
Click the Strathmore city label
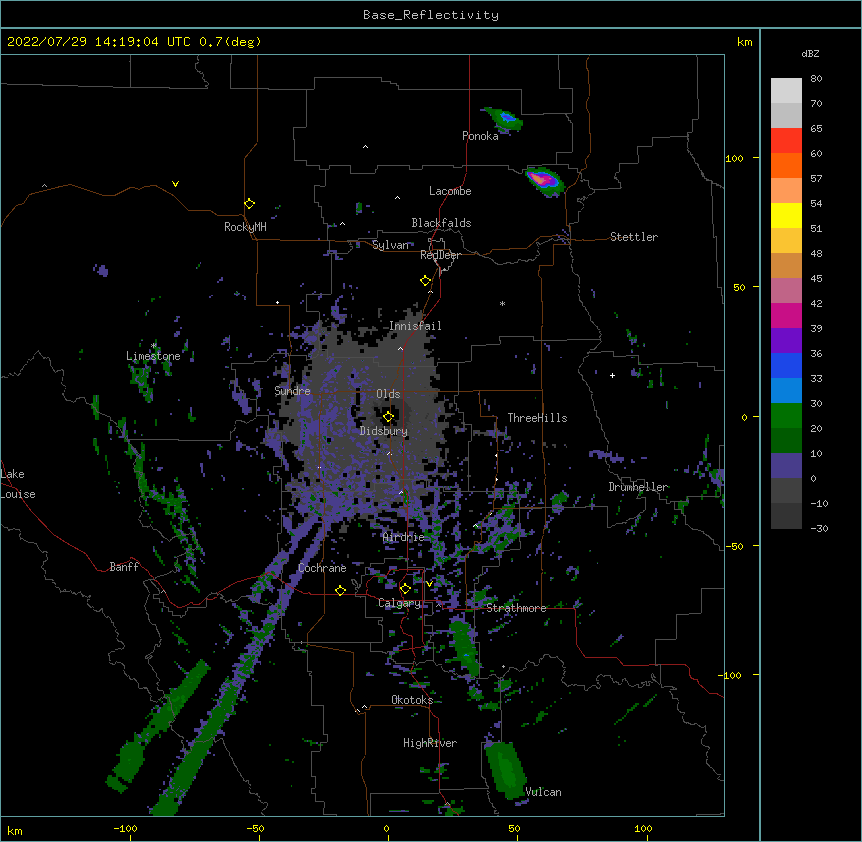click(x=516, y=608)
